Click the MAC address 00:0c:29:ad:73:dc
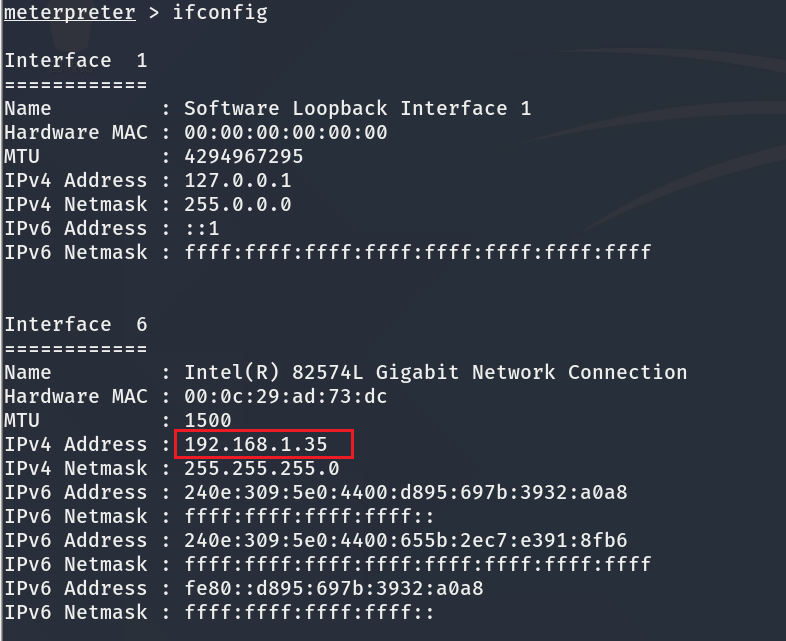This screenshot has width=786, height=641. (x=285, y=396)
